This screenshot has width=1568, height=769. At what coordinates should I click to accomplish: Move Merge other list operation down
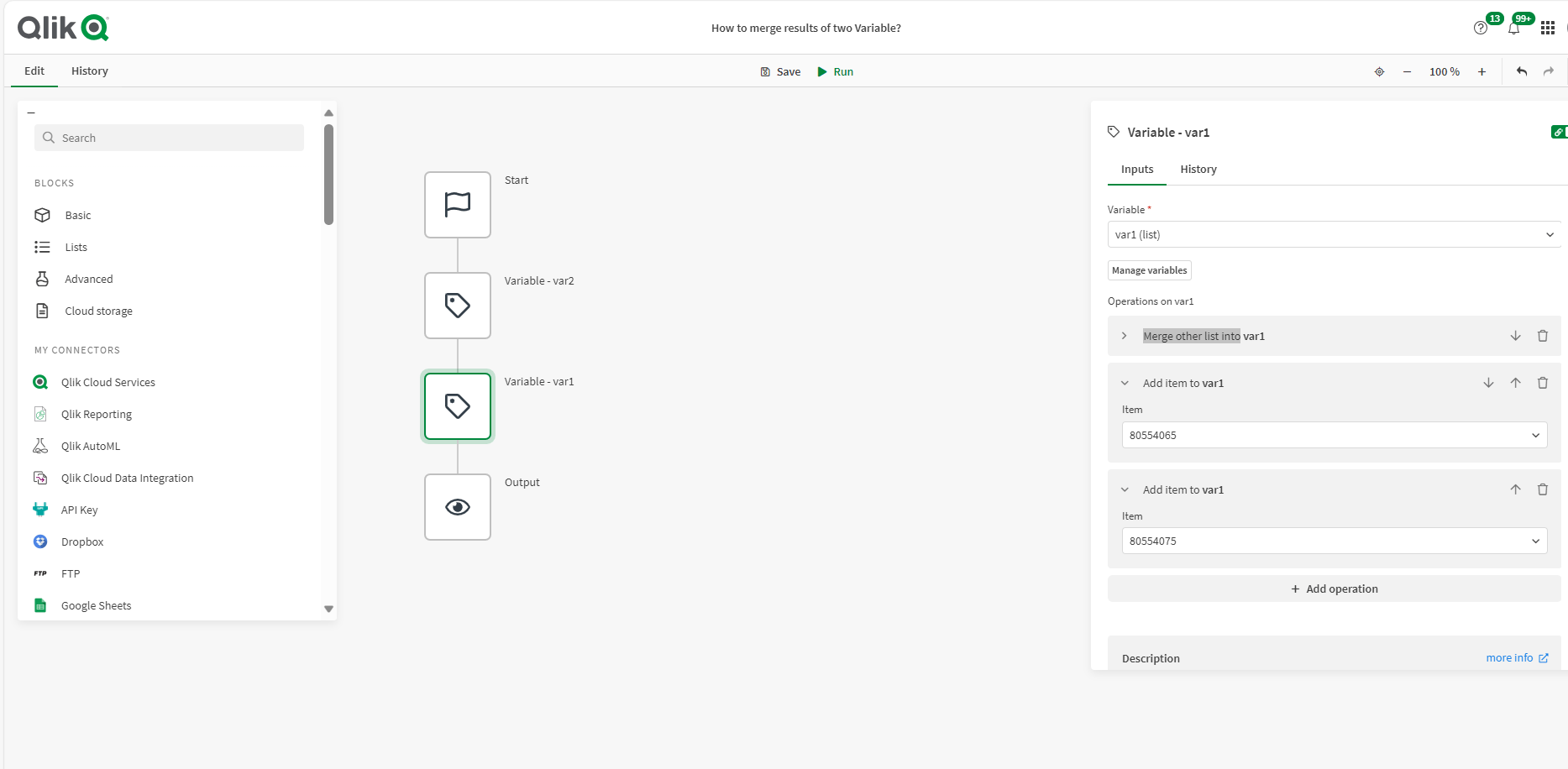(x=1516, y=336)
